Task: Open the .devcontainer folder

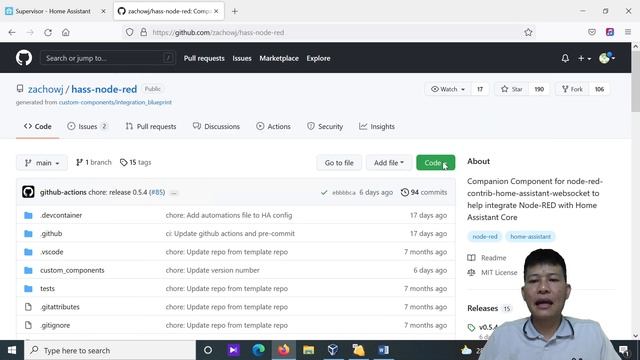Action: point(61,215)
